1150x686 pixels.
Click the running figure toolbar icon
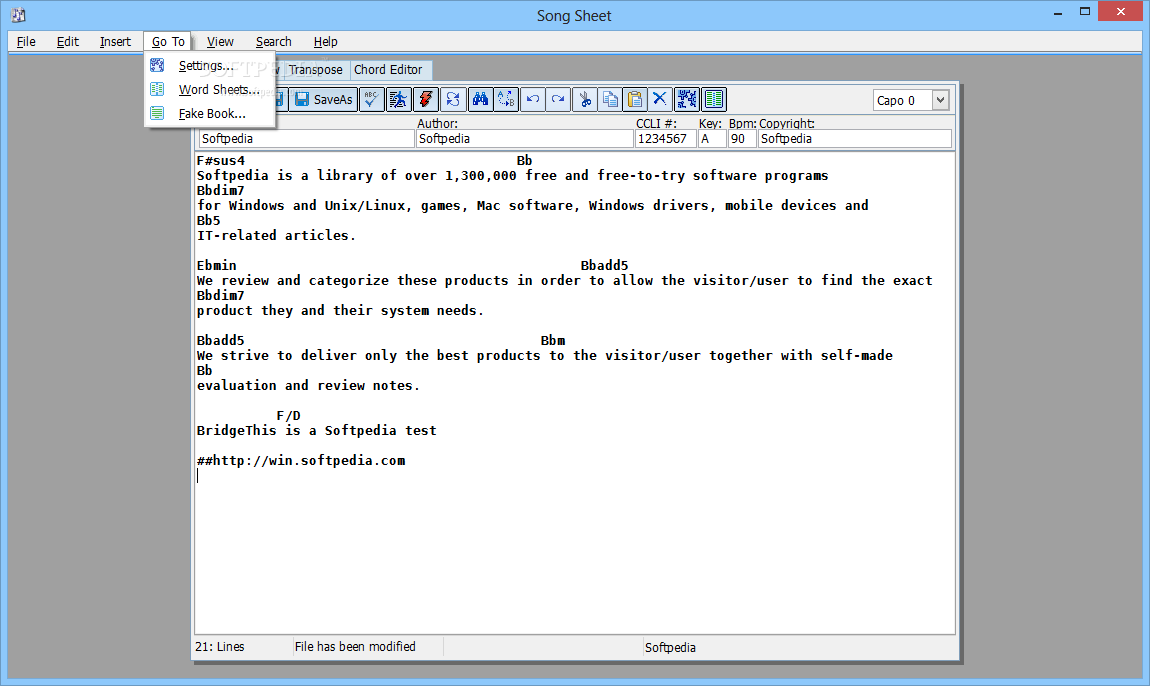coord(398,100)
